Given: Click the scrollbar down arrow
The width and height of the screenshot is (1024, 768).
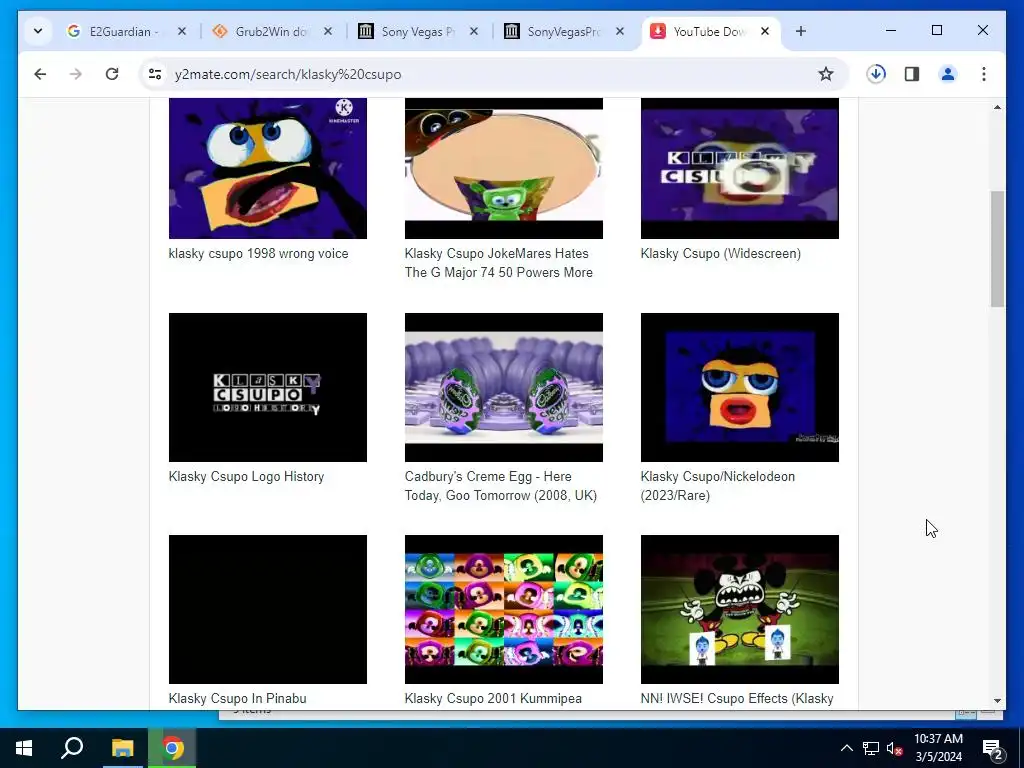Looking at the screenshot, I should coord(997,701).
